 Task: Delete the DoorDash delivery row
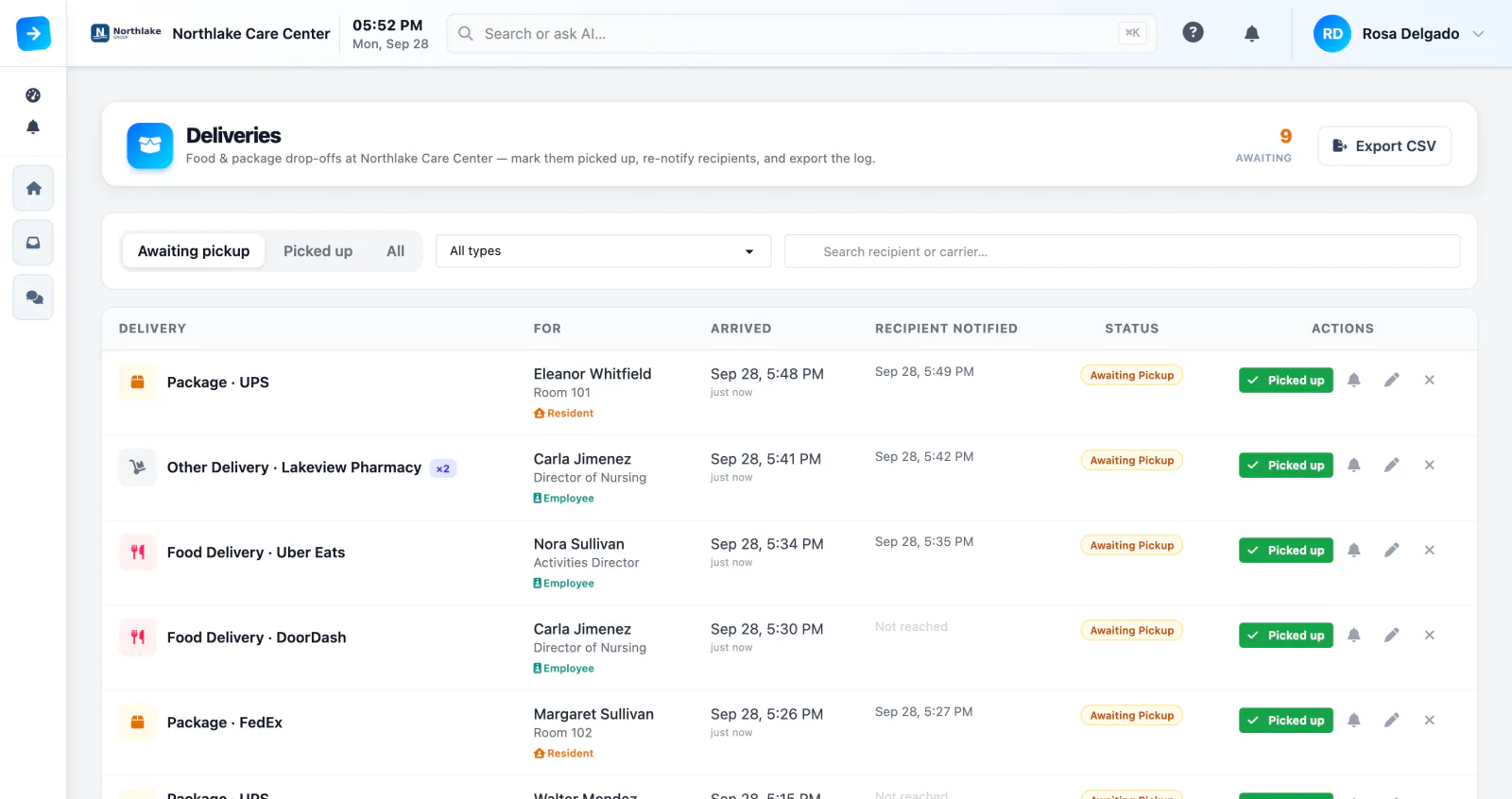click(1430, 635)
